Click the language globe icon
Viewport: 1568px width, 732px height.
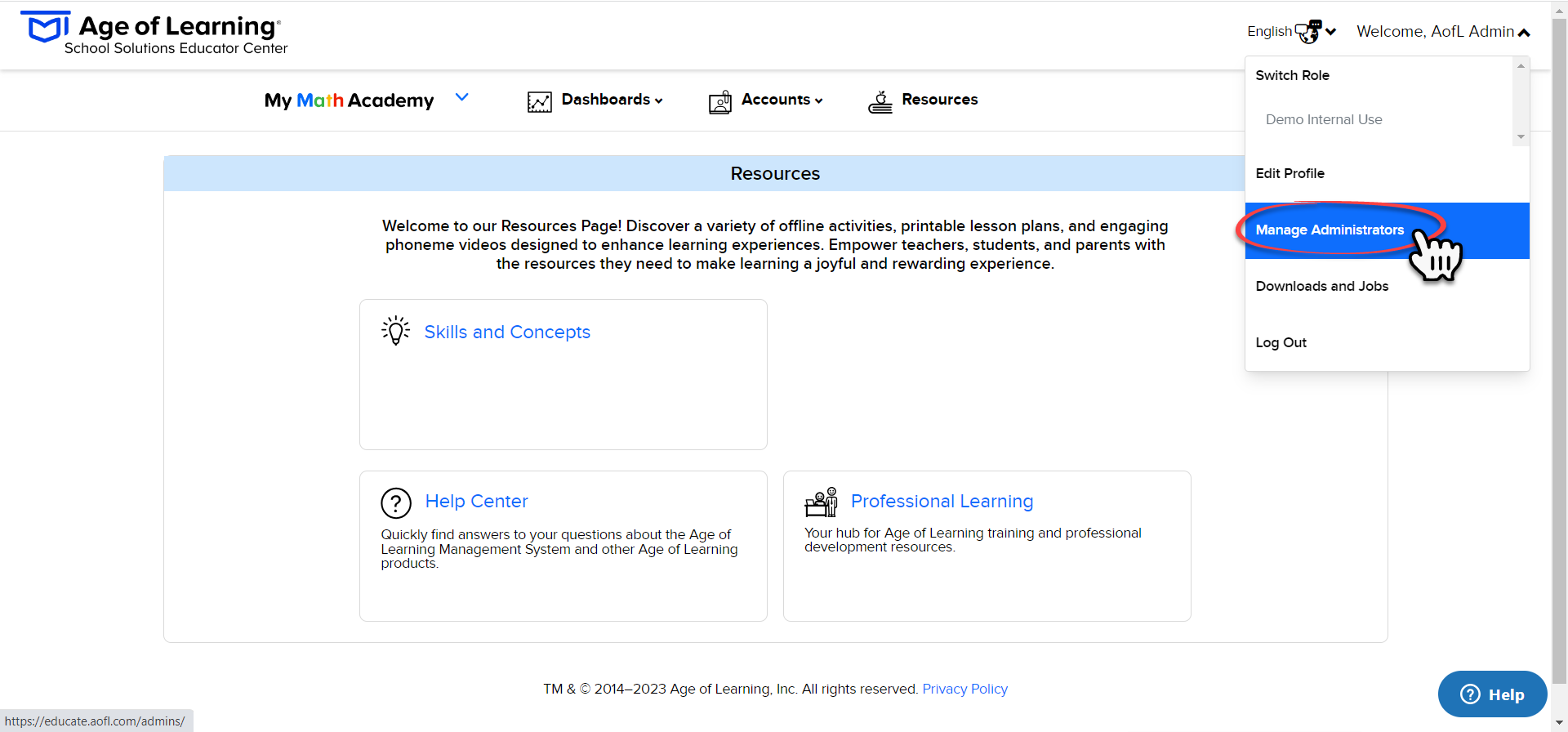pos(1308,32)
